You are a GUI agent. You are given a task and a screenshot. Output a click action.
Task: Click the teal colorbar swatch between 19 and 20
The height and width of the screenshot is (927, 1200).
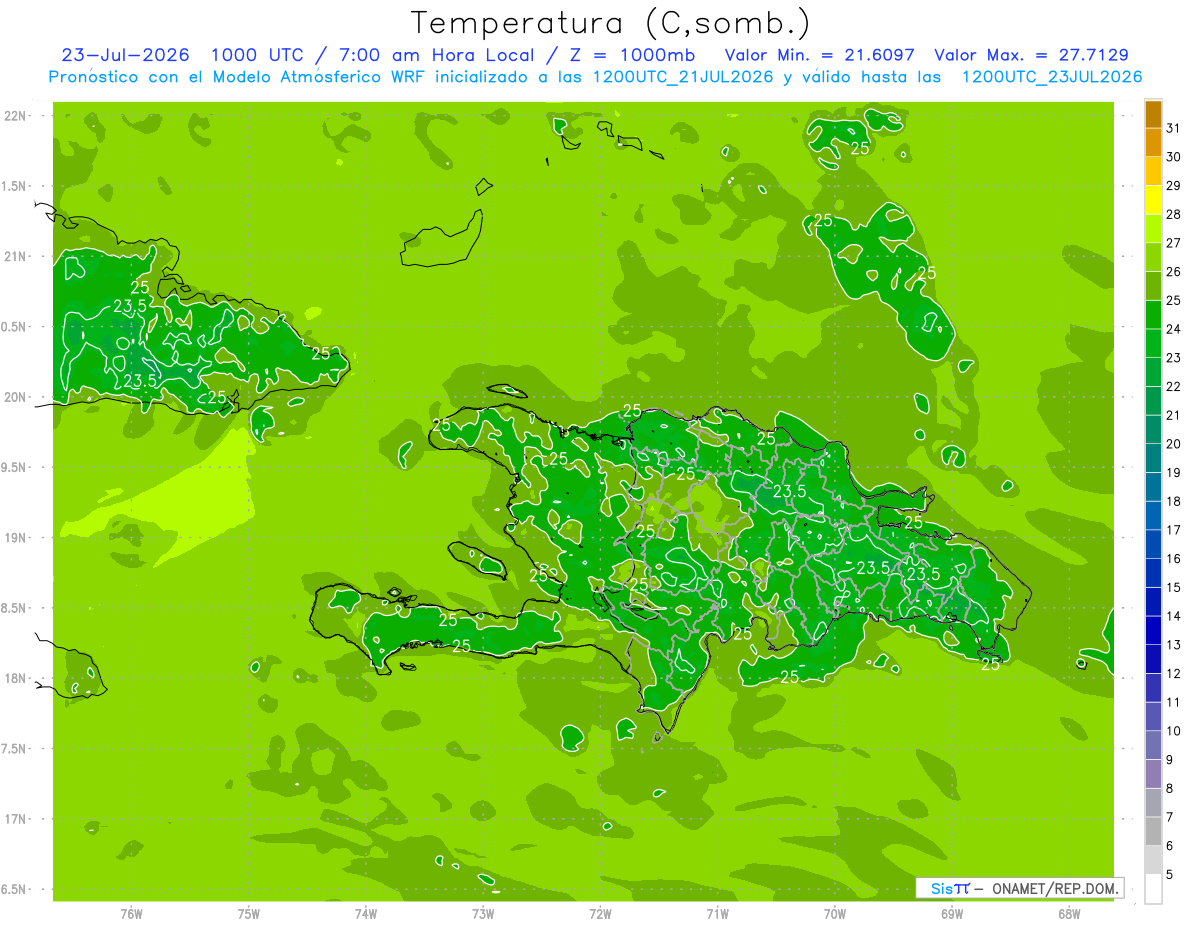(x=1153, y=458)
